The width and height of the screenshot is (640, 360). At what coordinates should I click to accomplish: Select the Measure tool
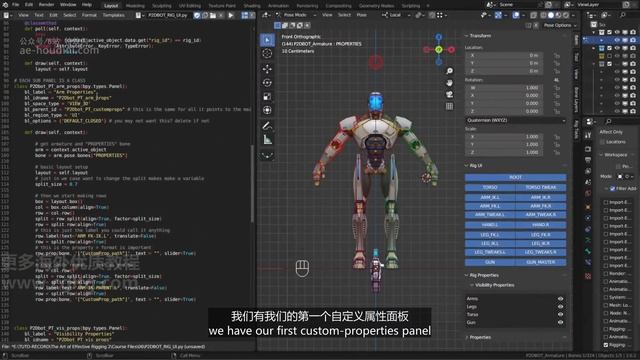coord(267,140)
